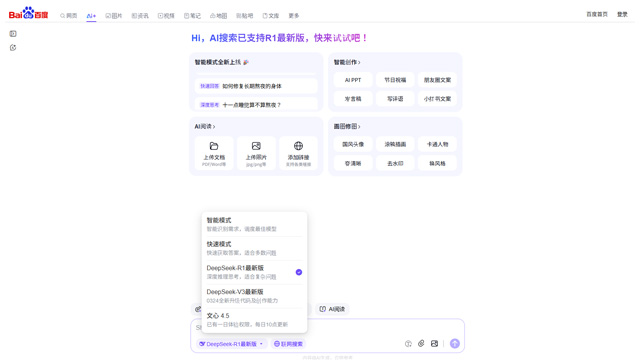
Task: Click the Baidu logo
Action: click(28, 13)
